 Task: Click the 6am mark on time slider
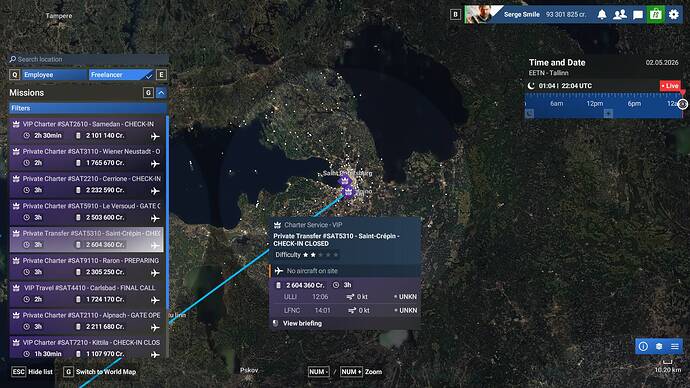point(556,104)
